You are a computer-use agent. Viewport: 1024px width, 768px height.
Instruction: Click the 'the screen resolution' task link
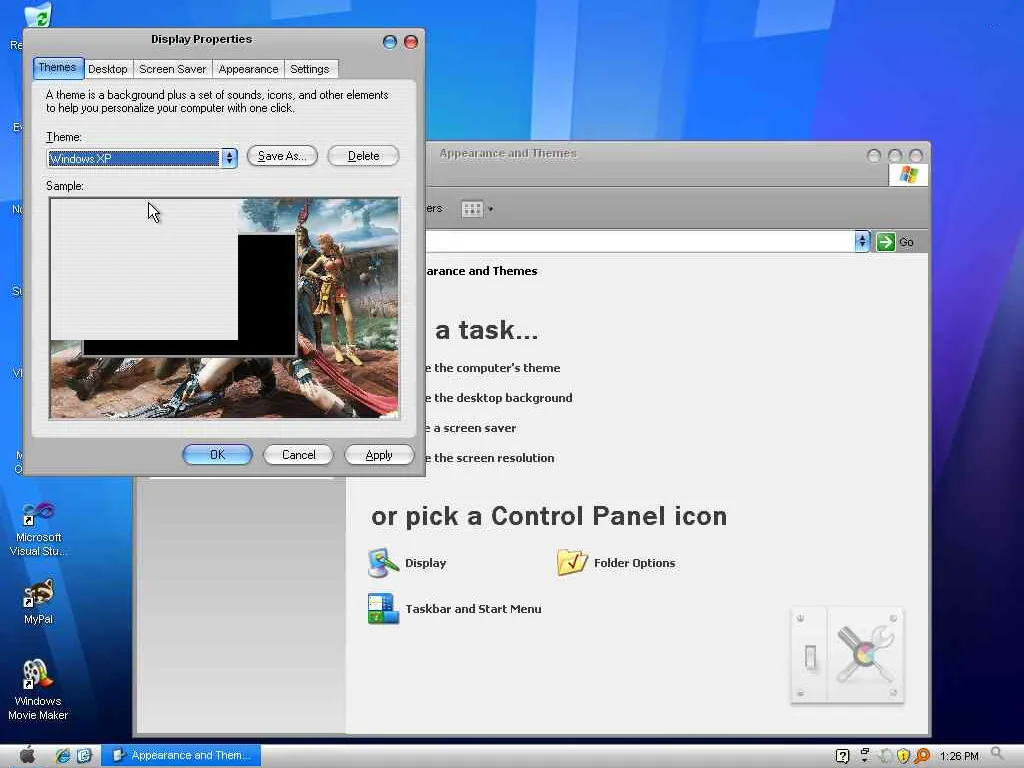pyautogui.click(x=490, y=458)
